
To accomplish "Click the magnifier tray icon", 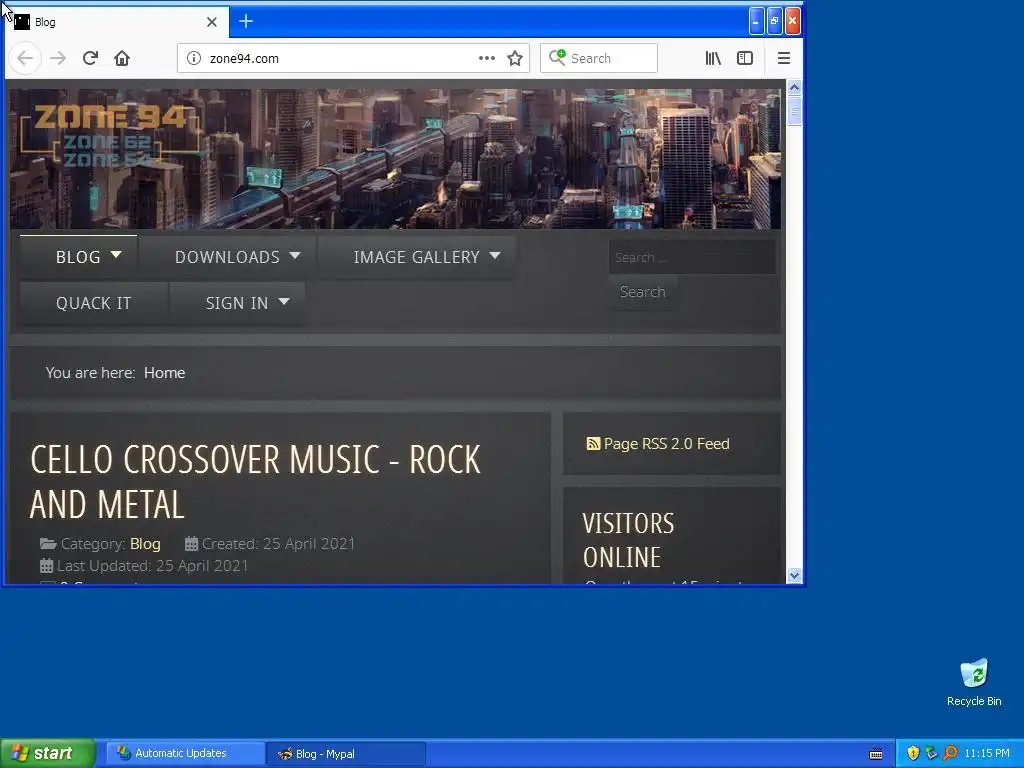I will click(x=950, y=754).
